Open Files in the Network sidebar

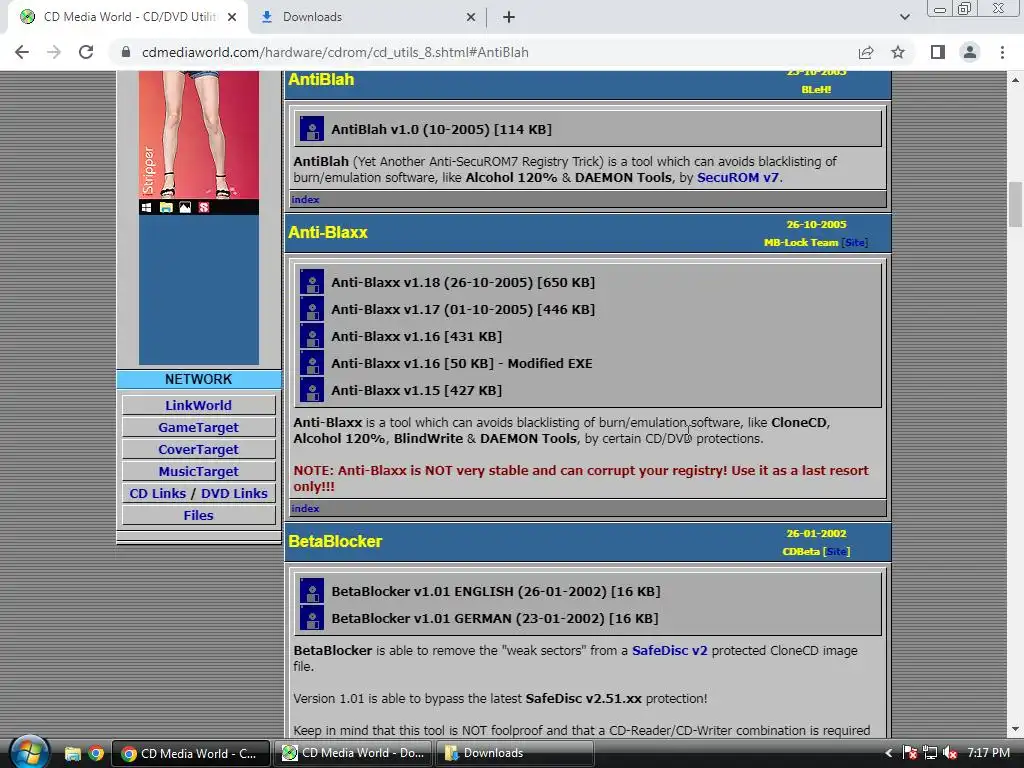[199, 515]
